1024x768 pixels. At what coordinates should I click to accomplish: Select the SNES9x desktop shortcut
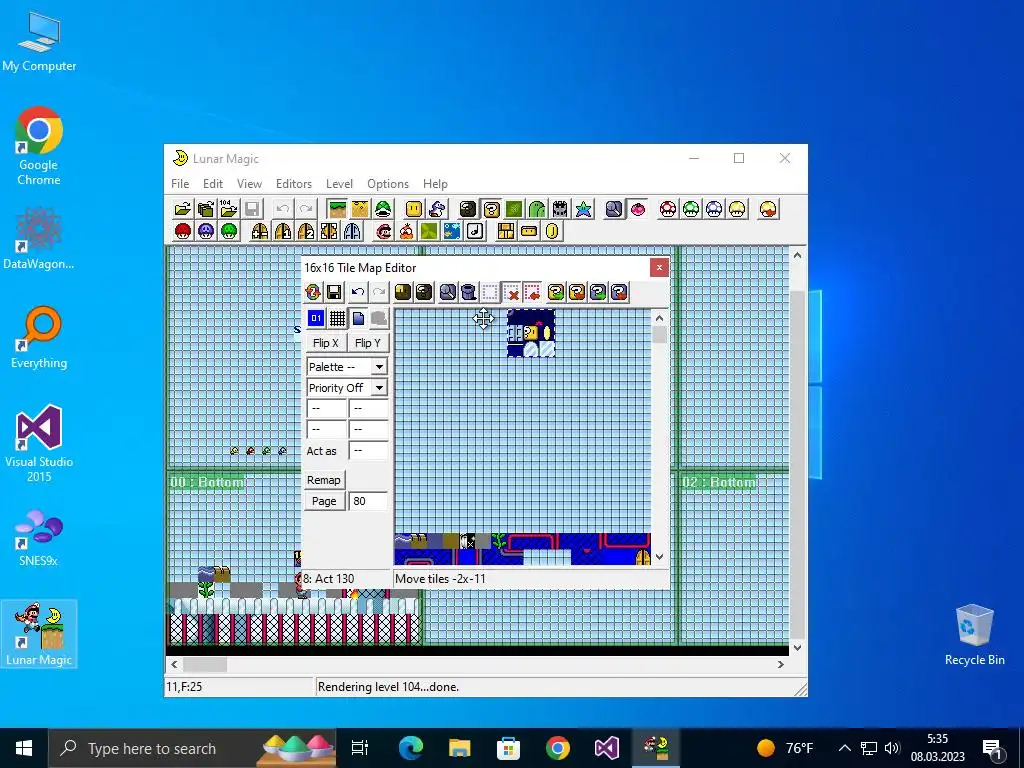39,537
